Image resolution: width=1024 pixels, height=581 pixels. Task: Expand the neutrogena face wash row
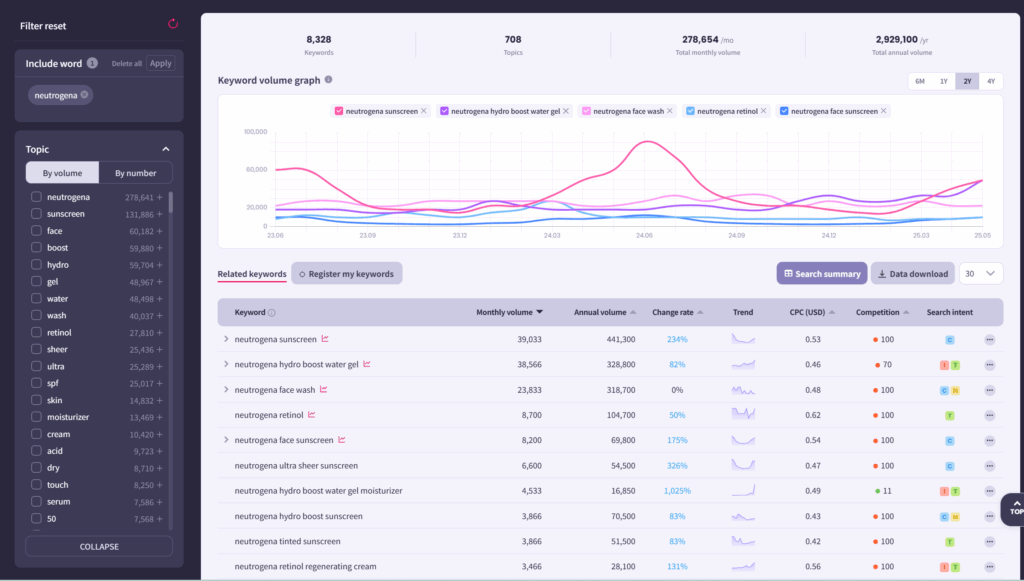click(x=226, y=390)
